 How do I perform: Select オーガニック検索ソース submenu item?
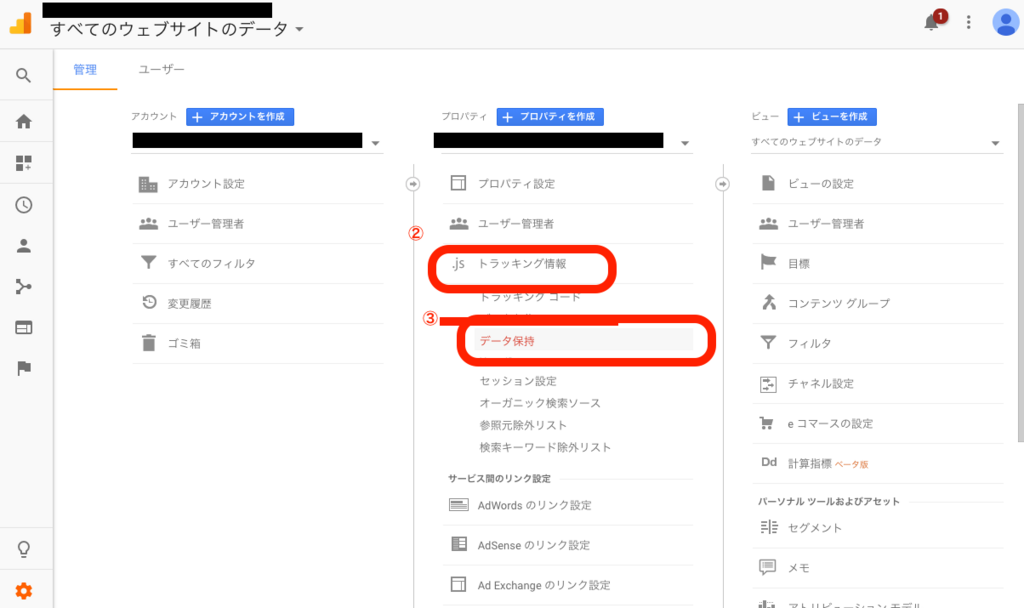(540, 403)
